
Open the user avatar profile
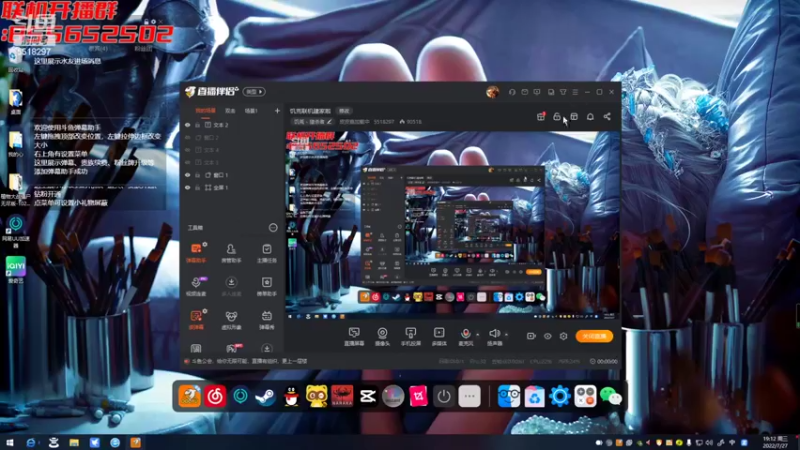coord(492,92)
